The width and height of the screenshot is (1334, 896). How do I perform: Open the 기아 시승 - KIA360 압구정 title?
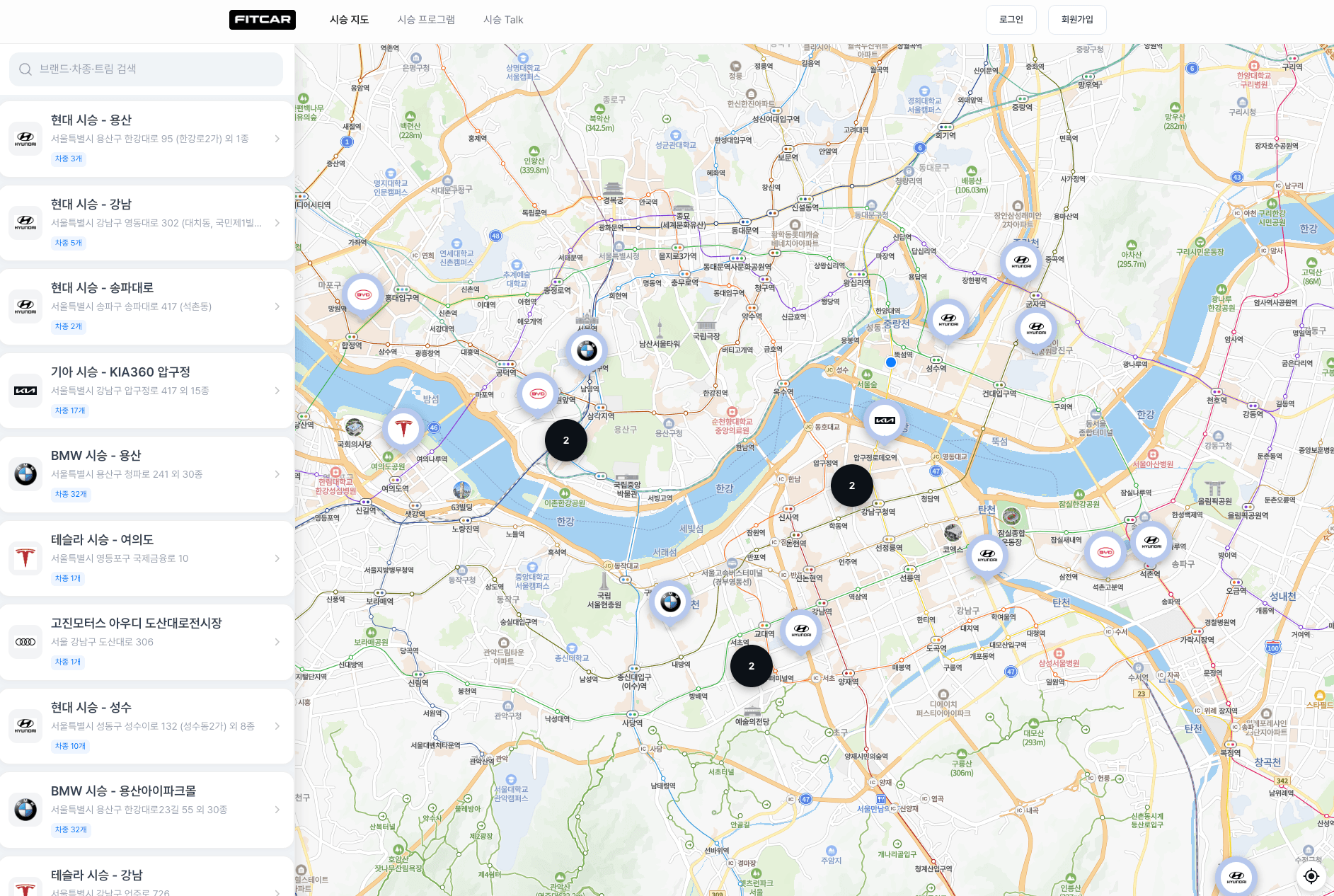[x=120, y=372]
